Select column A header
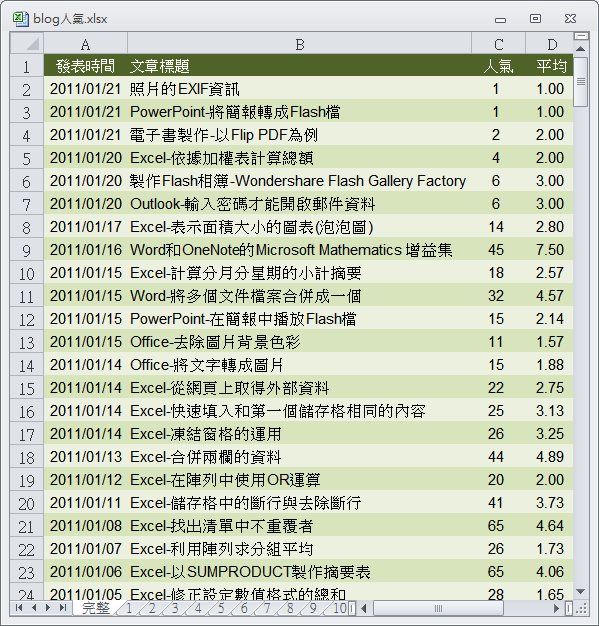 click(x=85, y=43)
